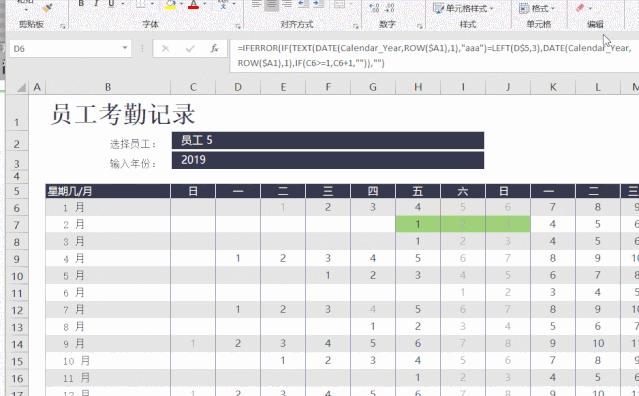Click cell 1 in the 8月 row
Image resolution: width=639 pixels, height=396 pixels.
[x=373, y=326]
